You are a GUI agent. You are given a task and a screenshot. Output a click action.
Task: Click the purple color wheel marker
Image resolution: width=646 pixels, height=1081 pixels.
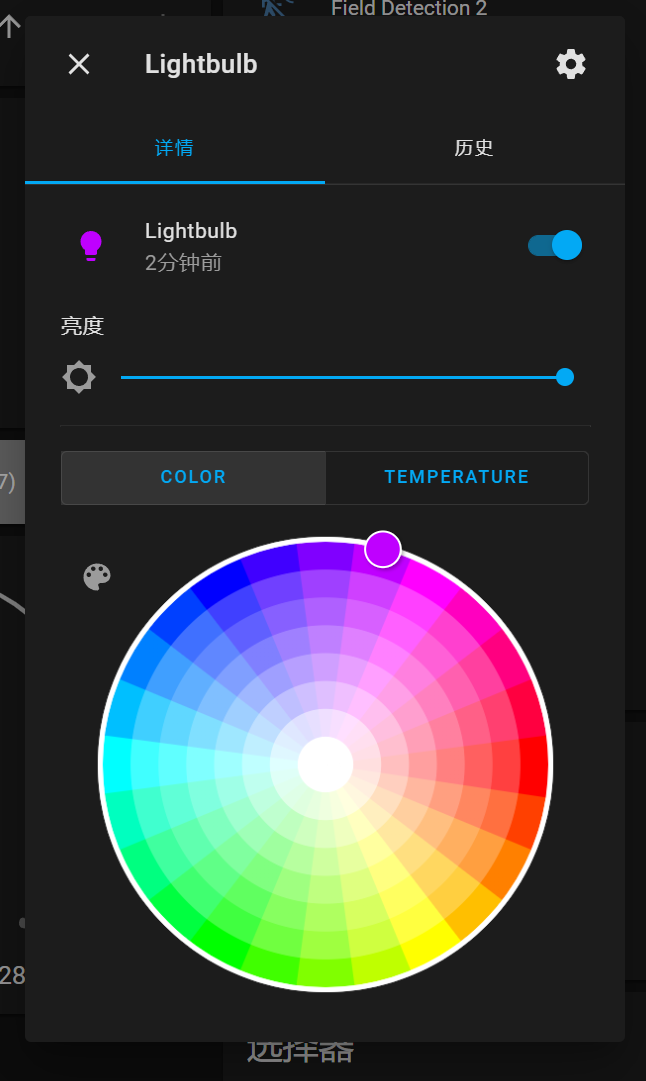383,549
